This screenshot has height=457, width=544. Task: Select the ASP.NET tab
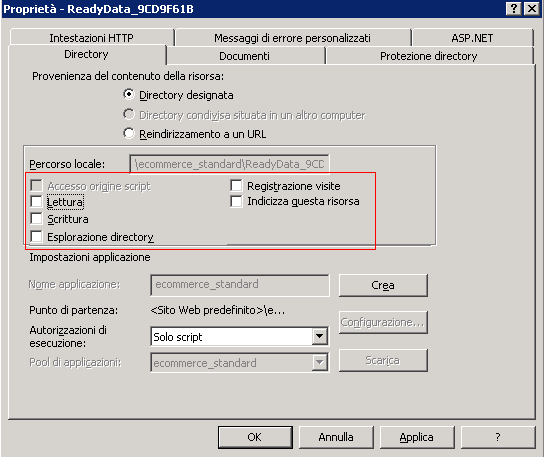click(x=472, y=37)
